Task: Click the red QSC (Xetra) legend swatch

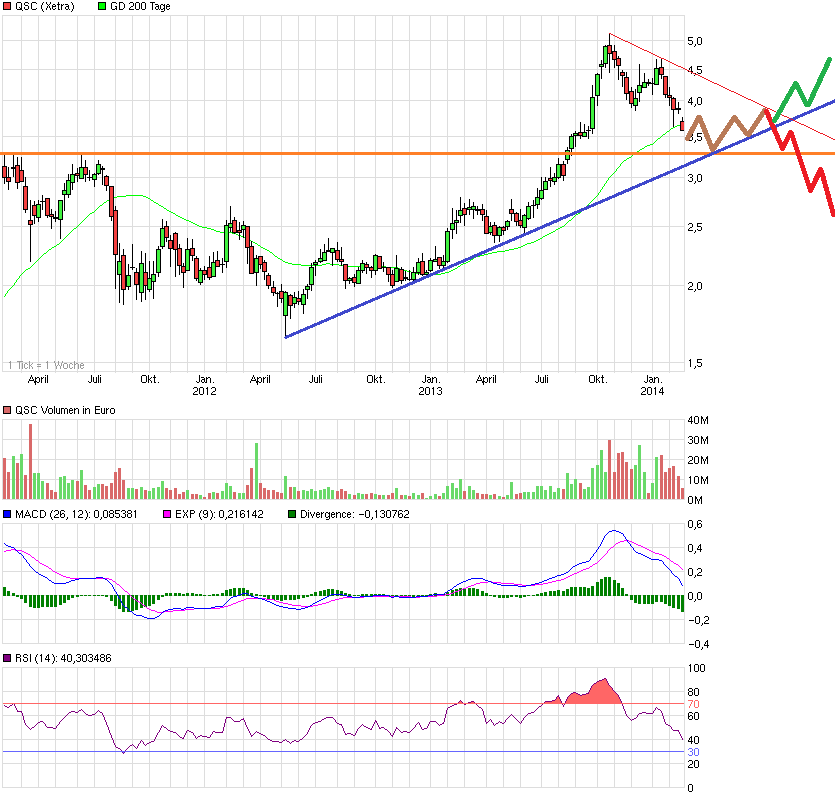Action: [x=7, y=6]
